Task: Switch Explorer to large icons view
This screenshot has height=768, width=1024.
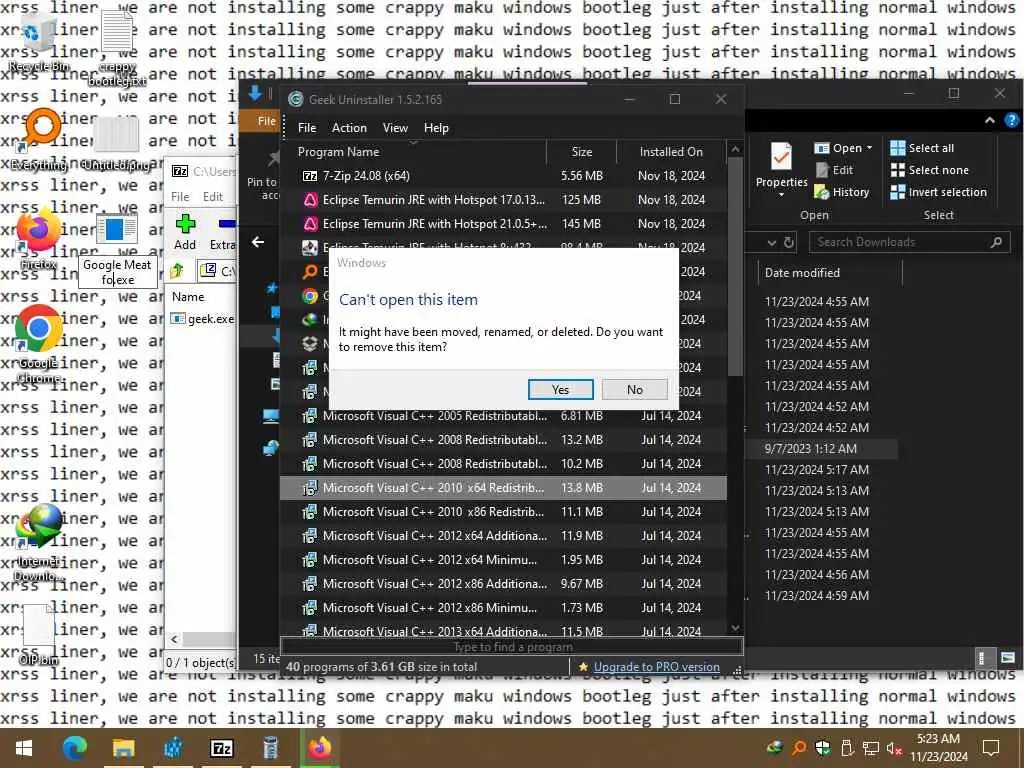Action: point(1007,658)
